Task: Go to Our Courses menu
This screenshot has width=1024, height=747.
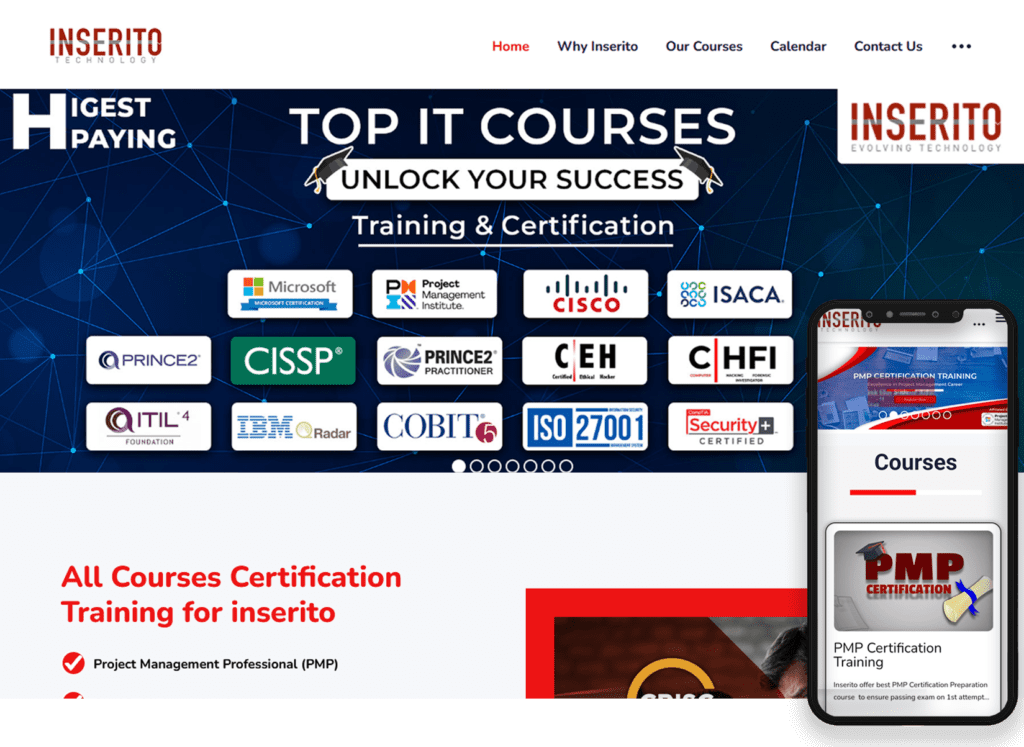Action: [703, 46]
